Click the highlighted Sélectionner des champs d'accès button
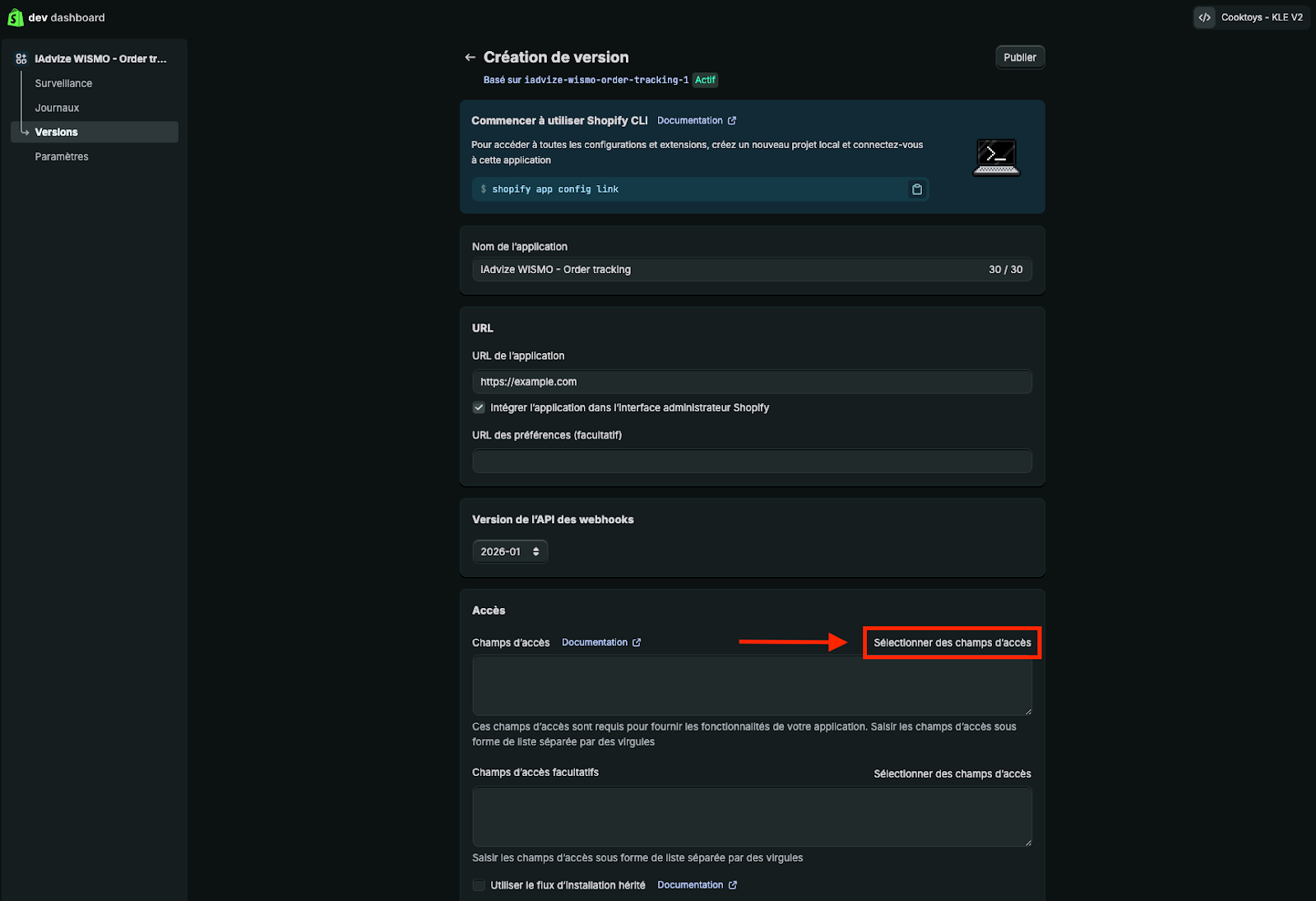Screen dimensions: 1316x901 click(952, 643)
